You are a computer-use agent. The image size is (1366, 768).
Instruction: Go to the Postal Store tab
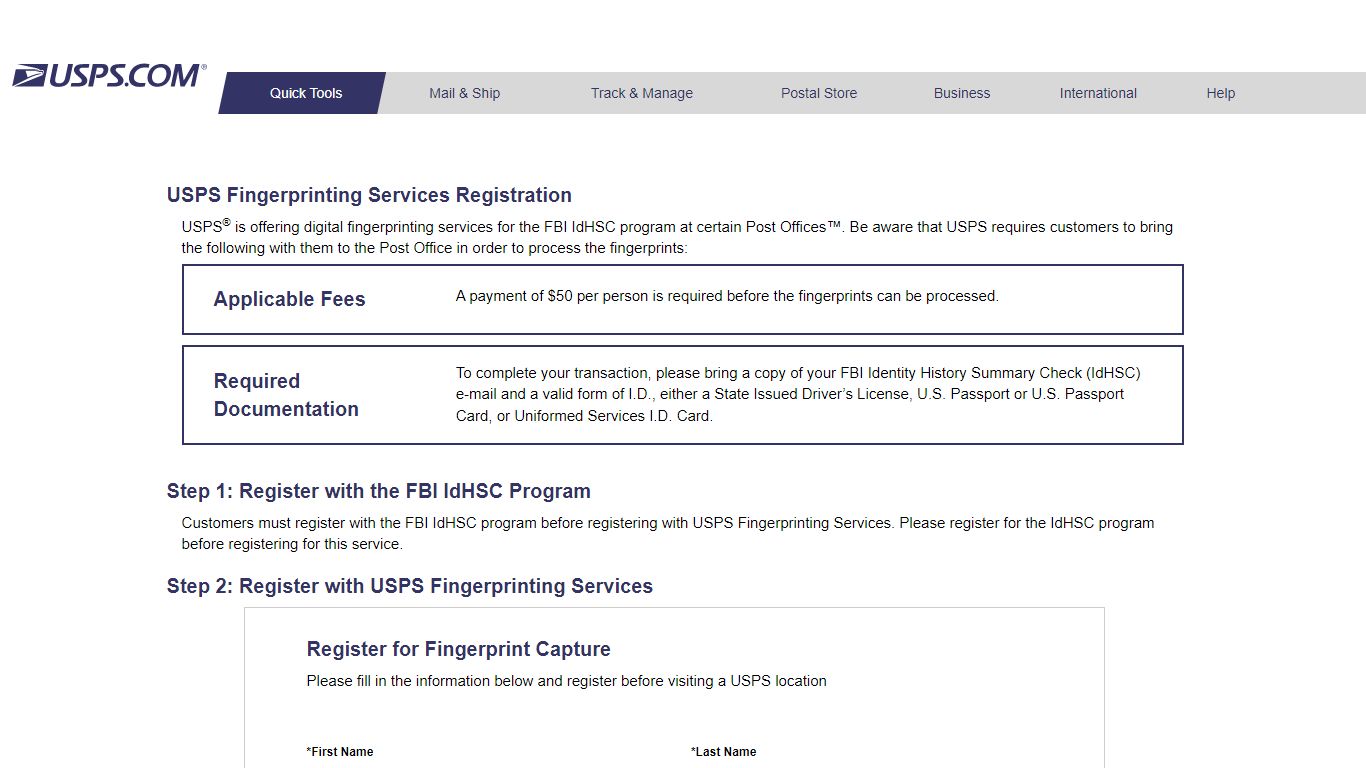click(819, 93)
